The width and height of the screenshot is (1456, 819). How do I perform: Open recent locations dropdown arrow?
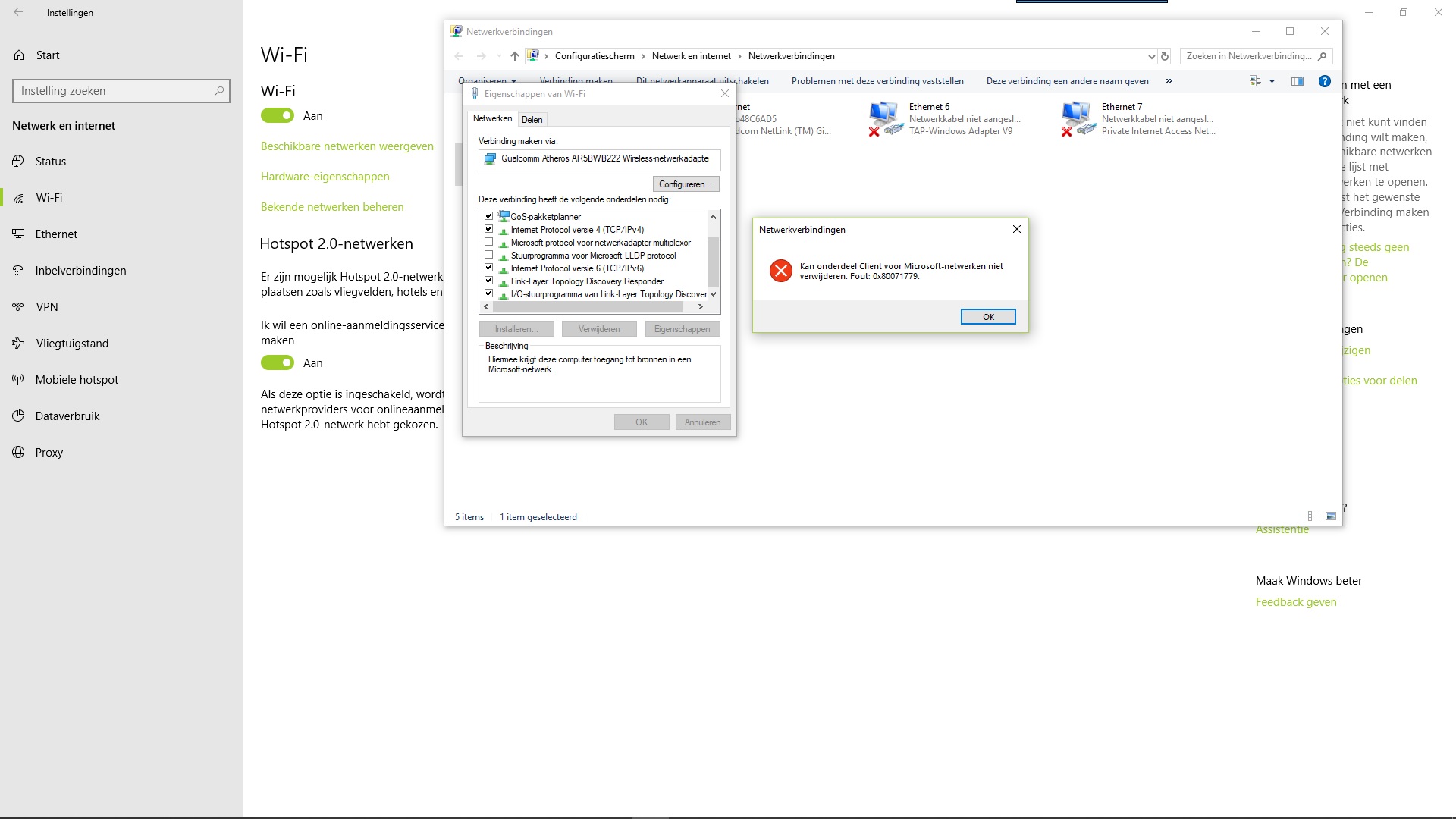click(x=499, y=56)
